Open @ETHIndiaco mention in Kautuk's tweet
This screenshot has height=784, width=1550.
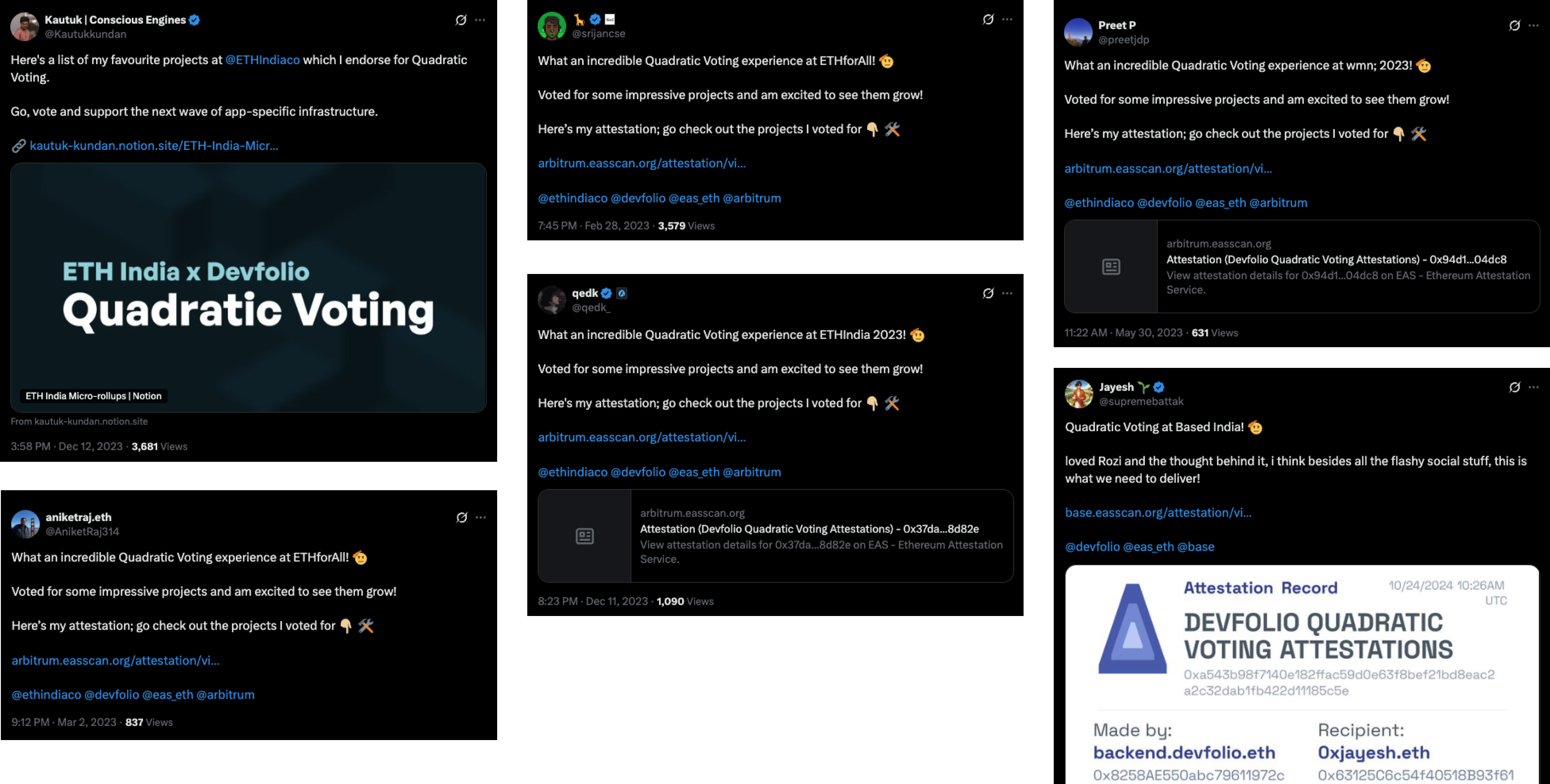click(262, 59)
